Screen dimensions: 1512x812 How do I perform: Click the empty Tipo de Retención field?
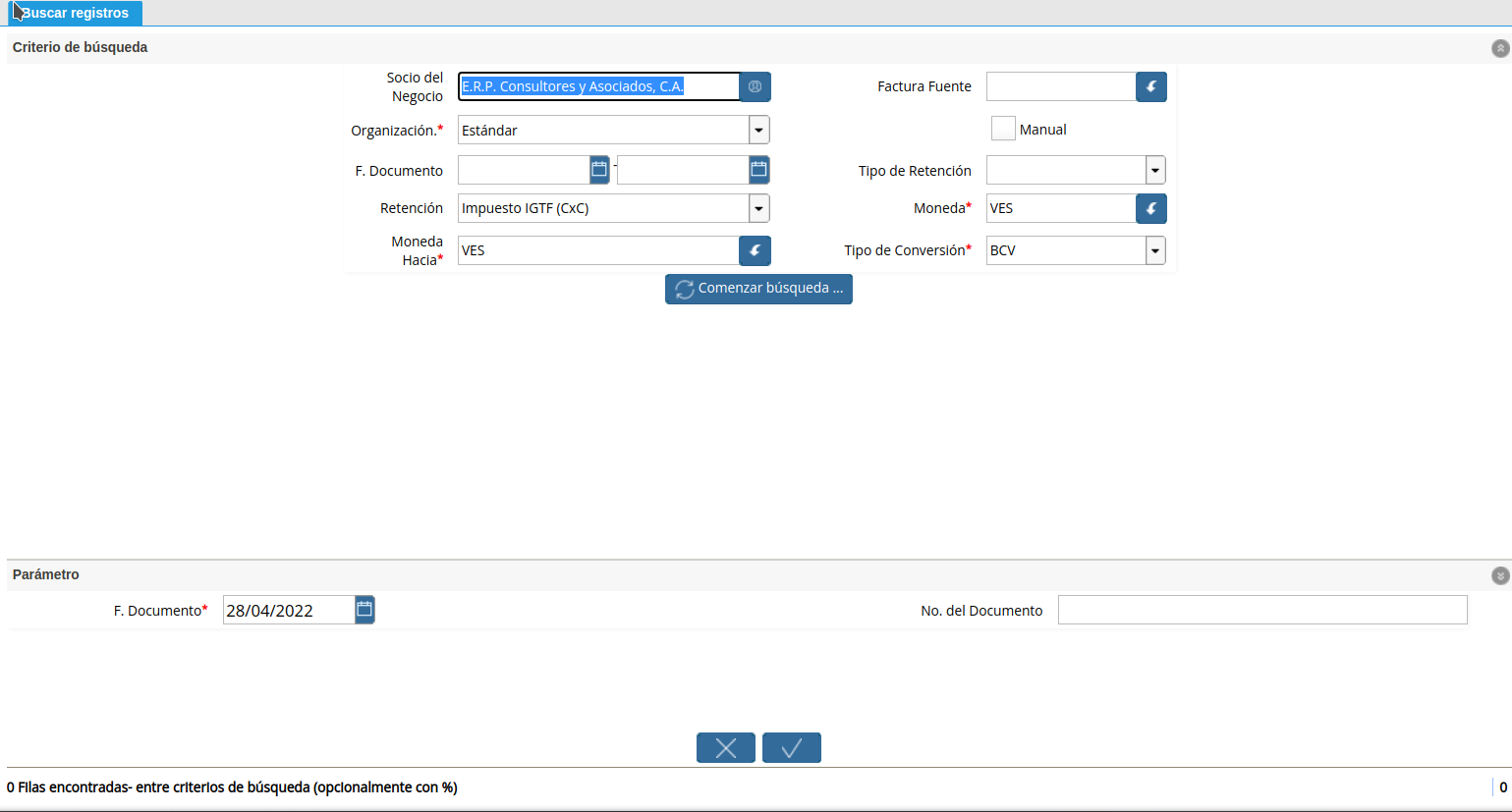[x=1066, y=170]
